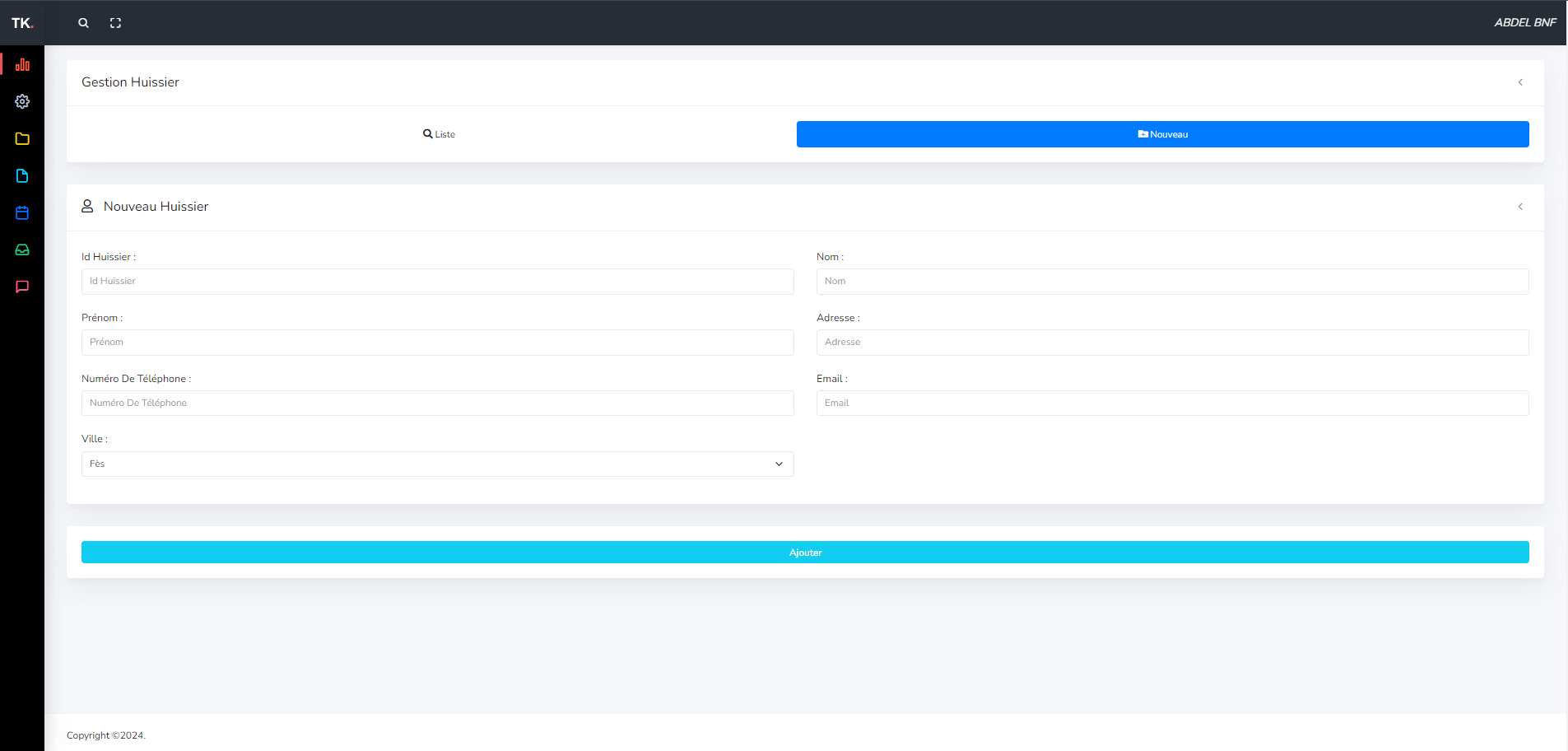Collapse the Nouveau Huissier panel chevron

click(1520, 207)
